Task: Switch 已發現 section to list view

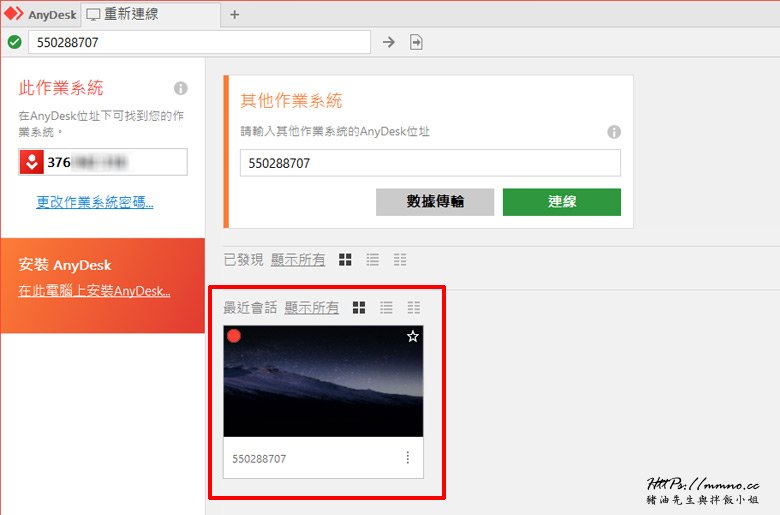Action: point(373,260)
